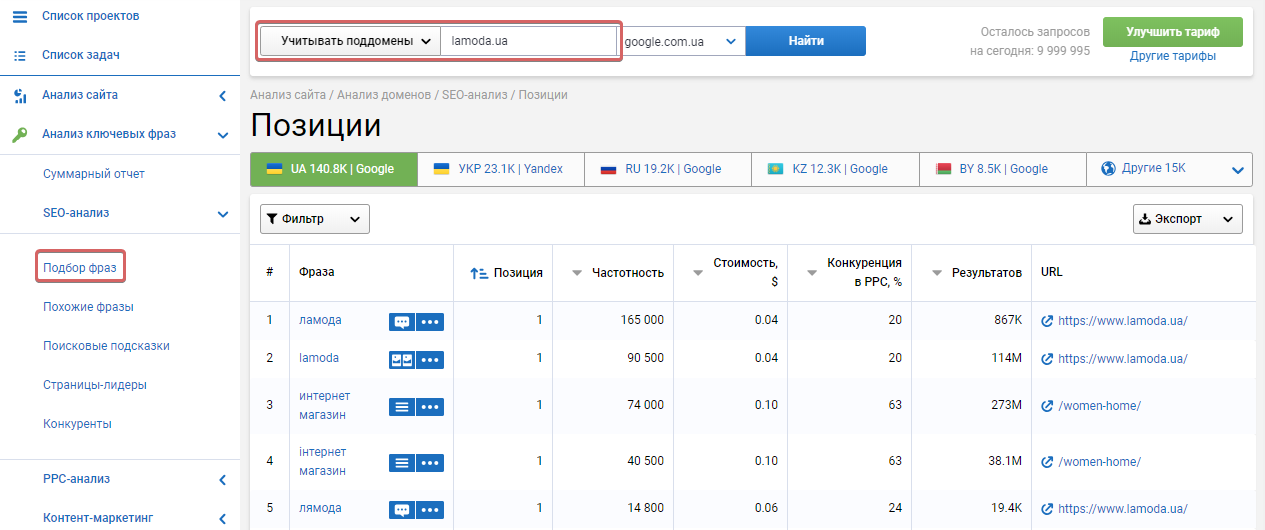Switch to the УКР 23.1K Yandex tab
Viewport: 1265px width, 530px height.
[500, 169]
